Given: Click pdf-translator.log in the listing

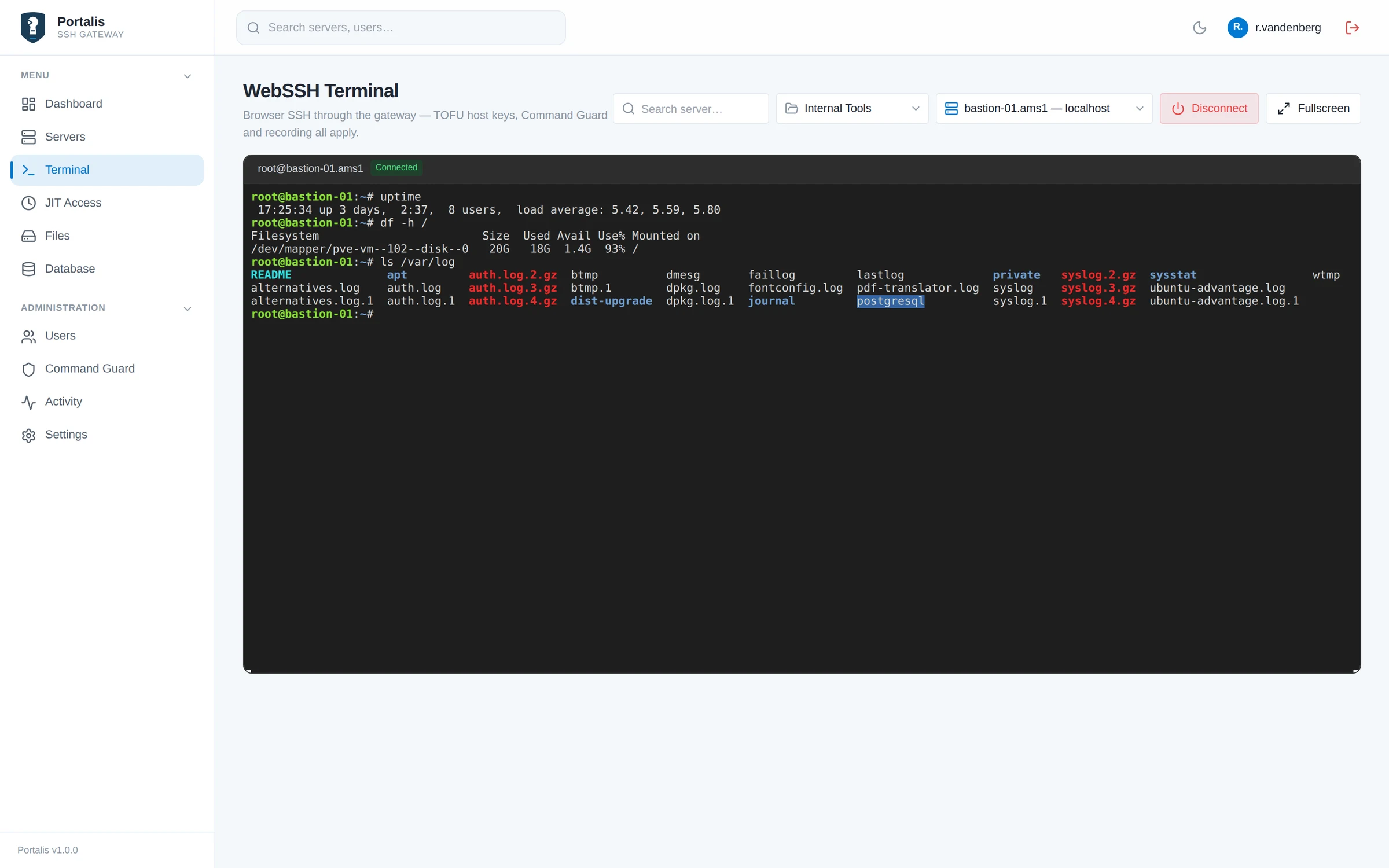Looking at the screenshot, I should (917, 288).
